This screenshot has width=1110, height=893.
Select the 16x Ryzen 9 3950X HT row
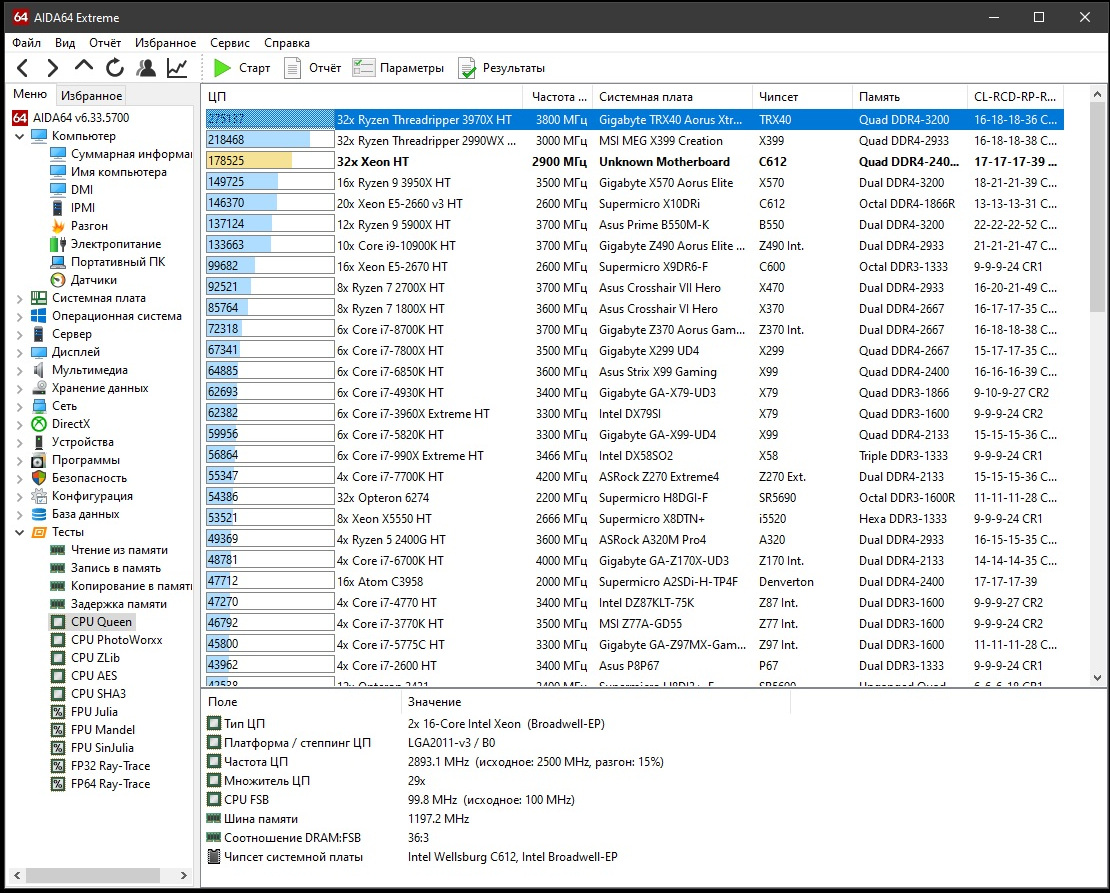tap(634, 183)
